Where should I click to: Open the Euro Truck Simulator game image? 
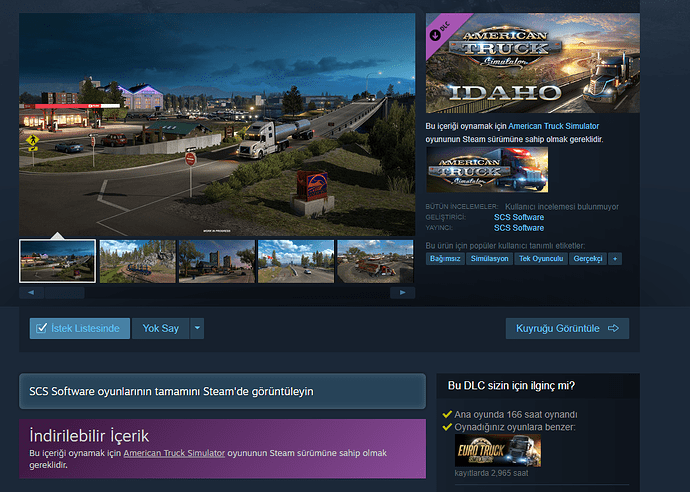click(498, 451)
